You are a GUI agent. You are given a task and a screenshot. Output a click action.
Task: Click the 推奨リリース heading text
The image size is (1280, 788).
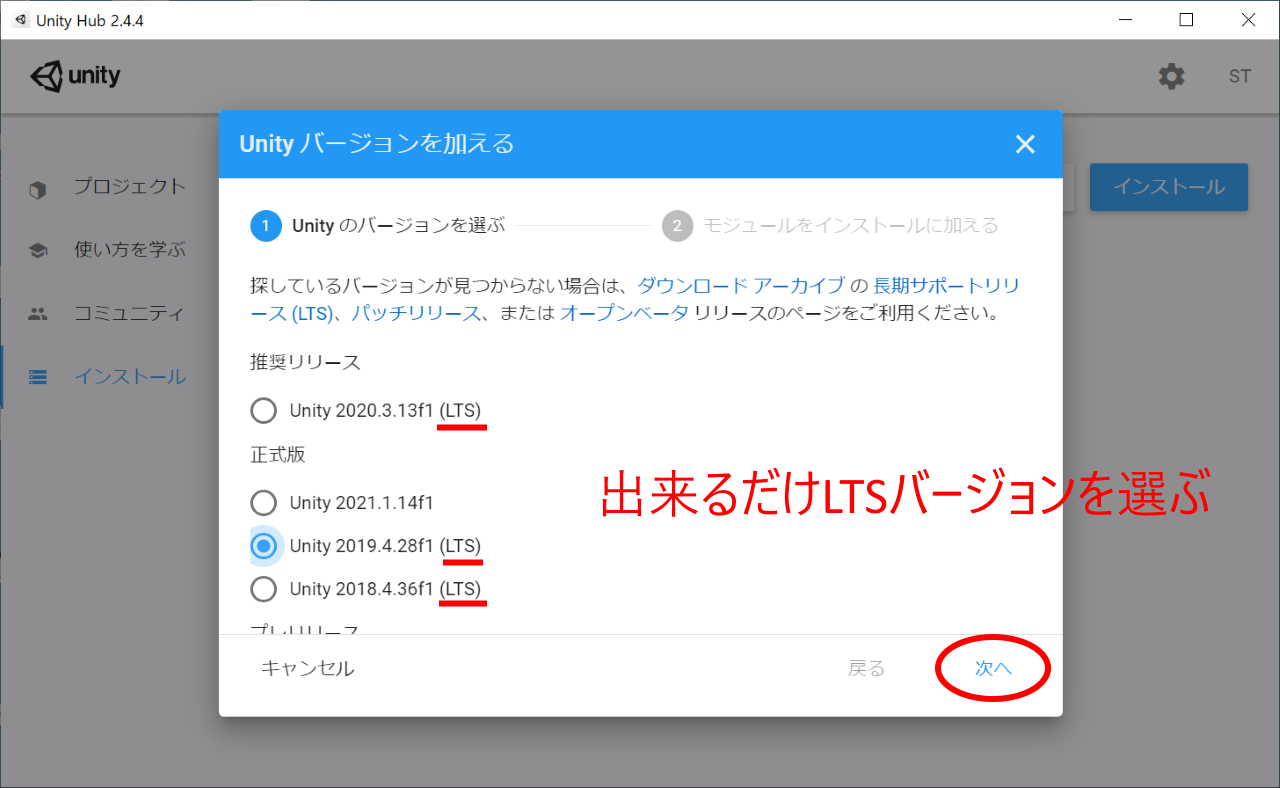(305, 362)
